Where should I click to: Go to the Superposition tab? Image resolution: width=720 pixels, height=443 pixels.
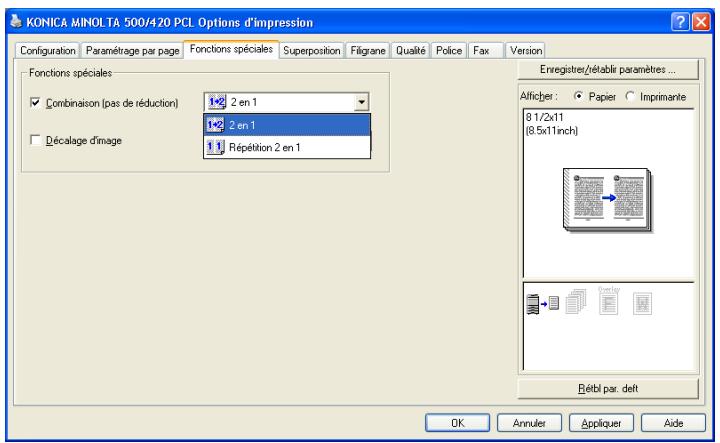(x=311, y=50)
